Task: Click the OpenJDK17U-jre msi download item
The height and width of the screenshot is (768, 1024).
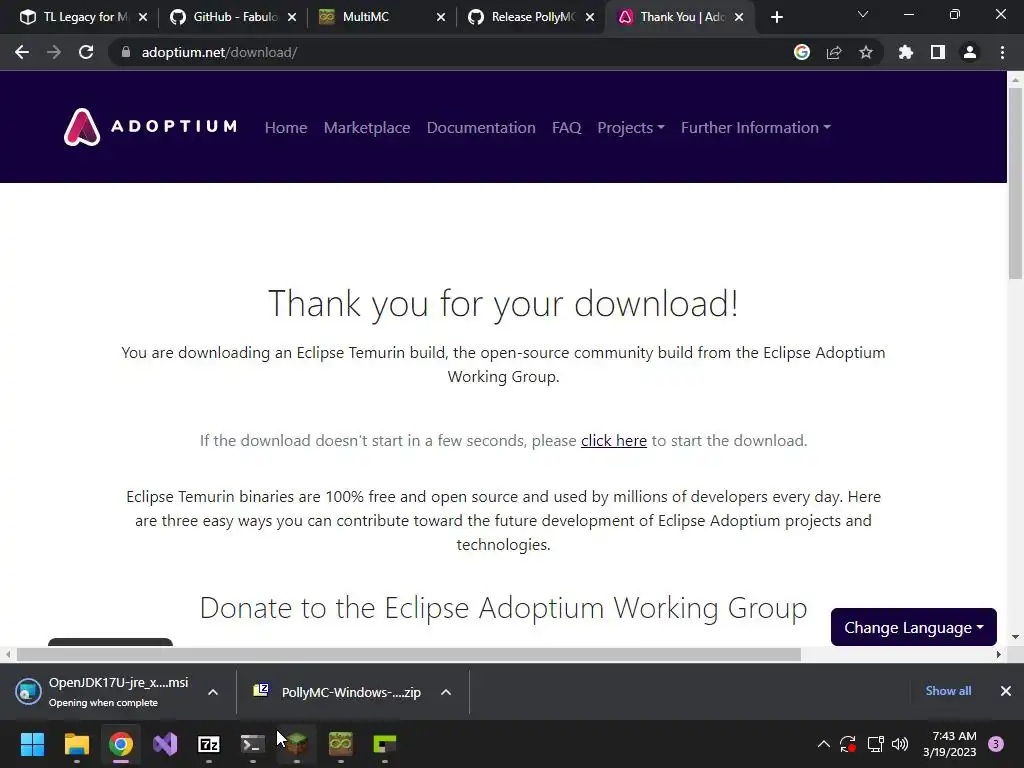Action: pyautogui.click(x=103, y=692)
